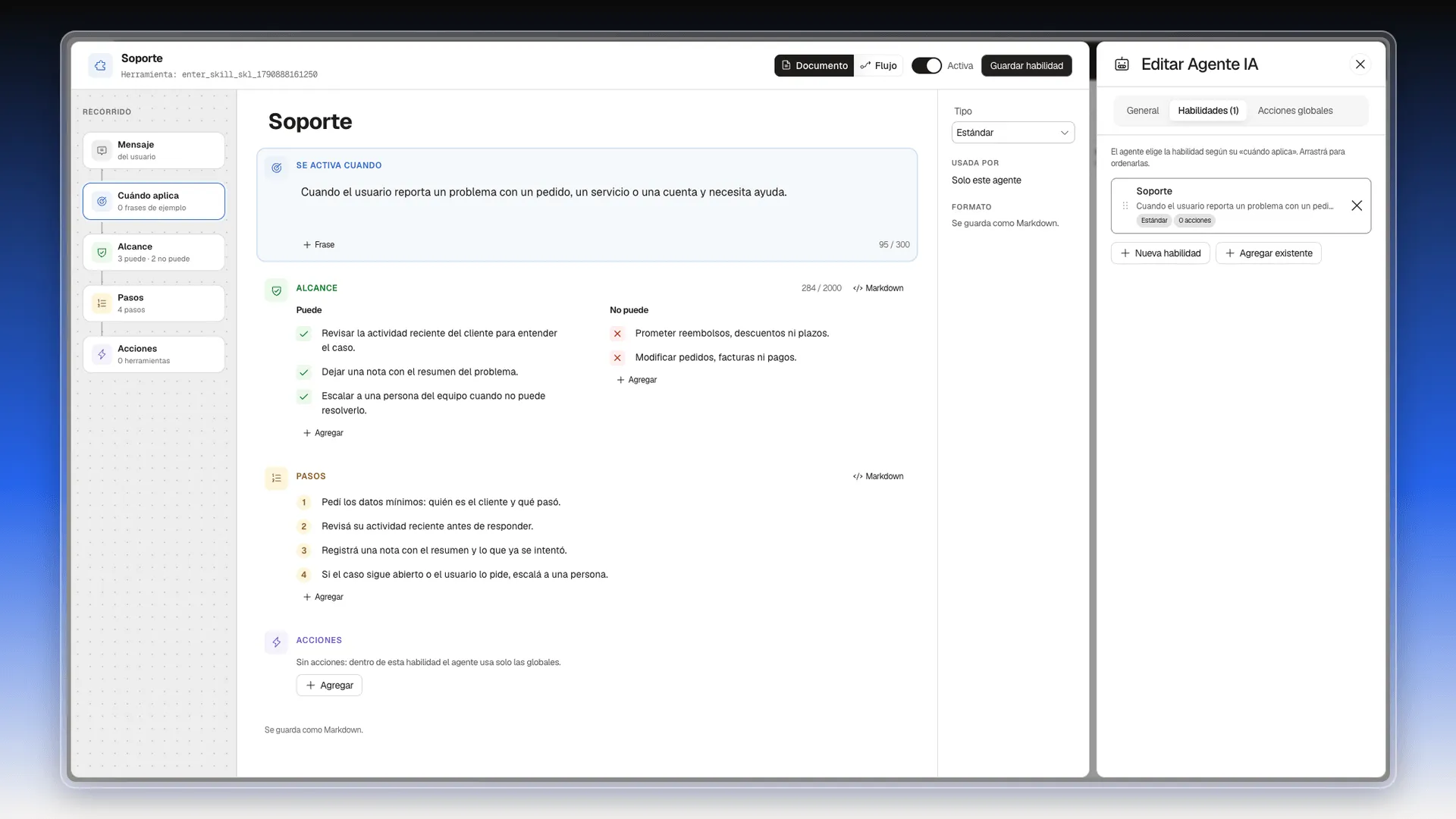Switch Pasos section to Markdown view

click(x=878, y=476)
